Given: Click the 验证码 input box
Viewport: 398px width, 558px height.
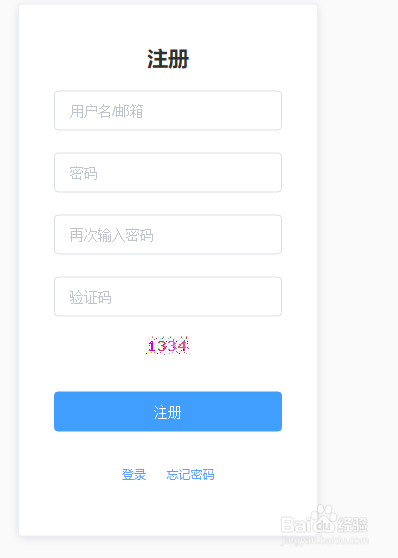Looking at the screenshot, I should click(x=168, y=296).
